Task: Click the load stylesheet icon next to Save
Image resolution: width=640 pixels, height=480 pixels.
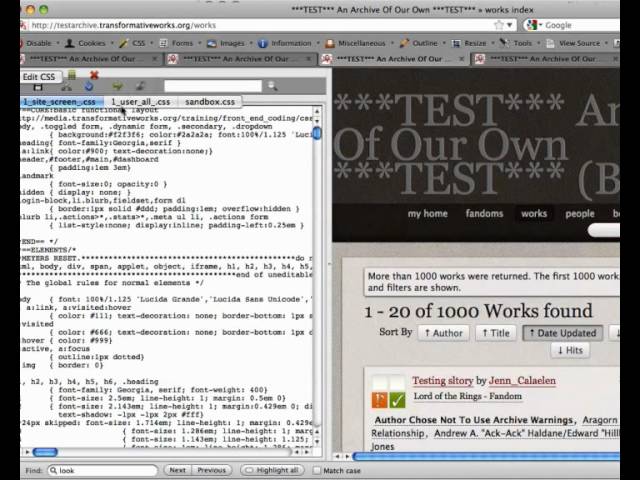Action: 66,86
